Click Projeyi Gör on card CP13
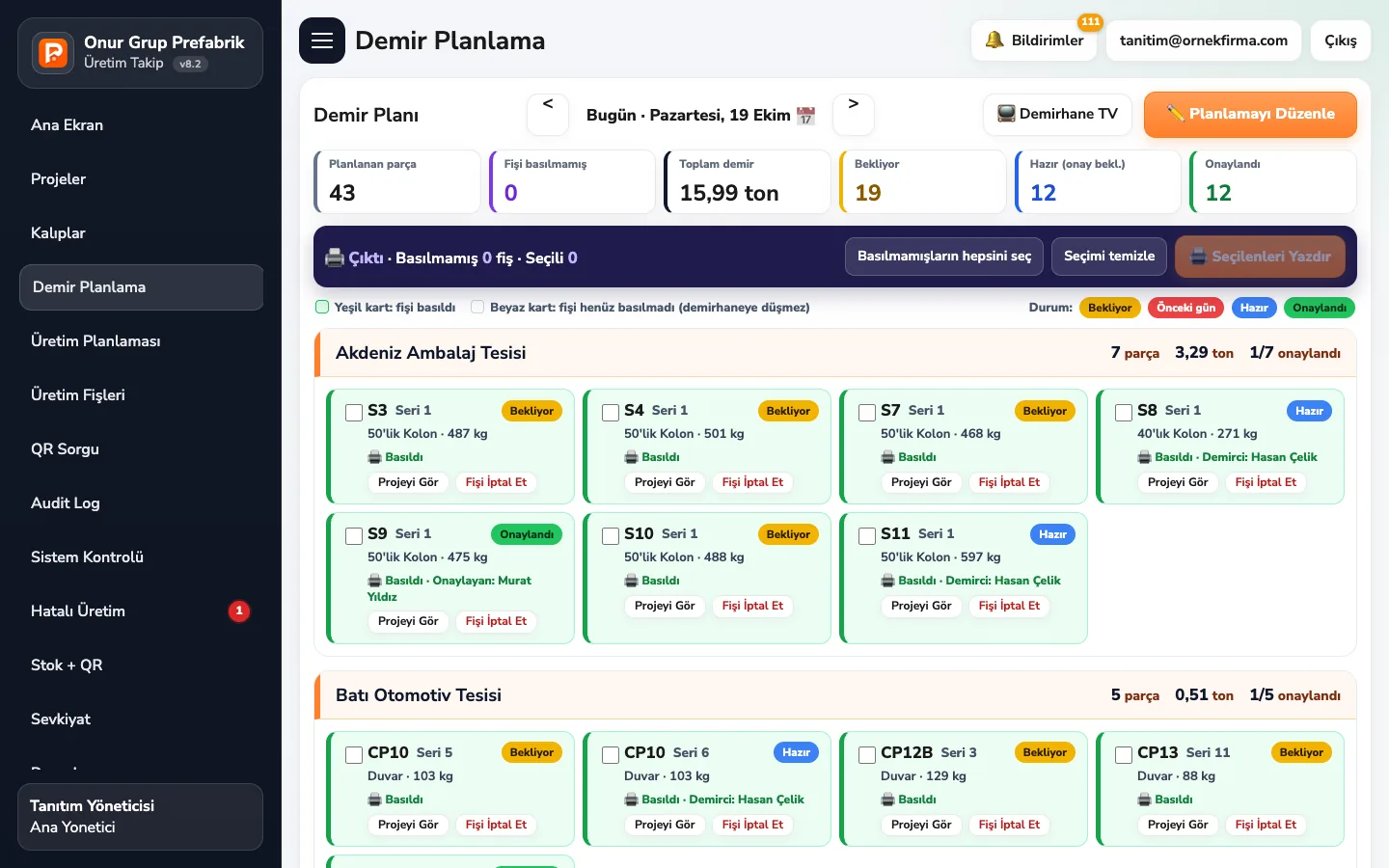The image size is (1389, 868). coord(1178,825)
